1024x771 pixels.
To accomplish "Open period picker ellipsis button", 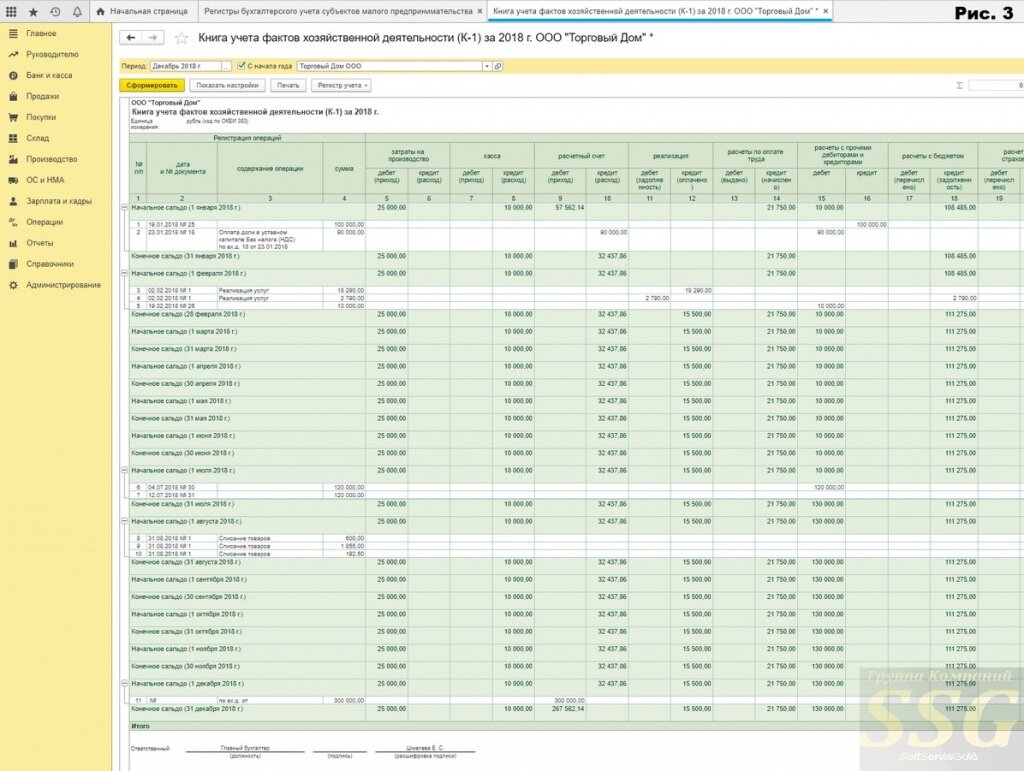I will point(226,66).
